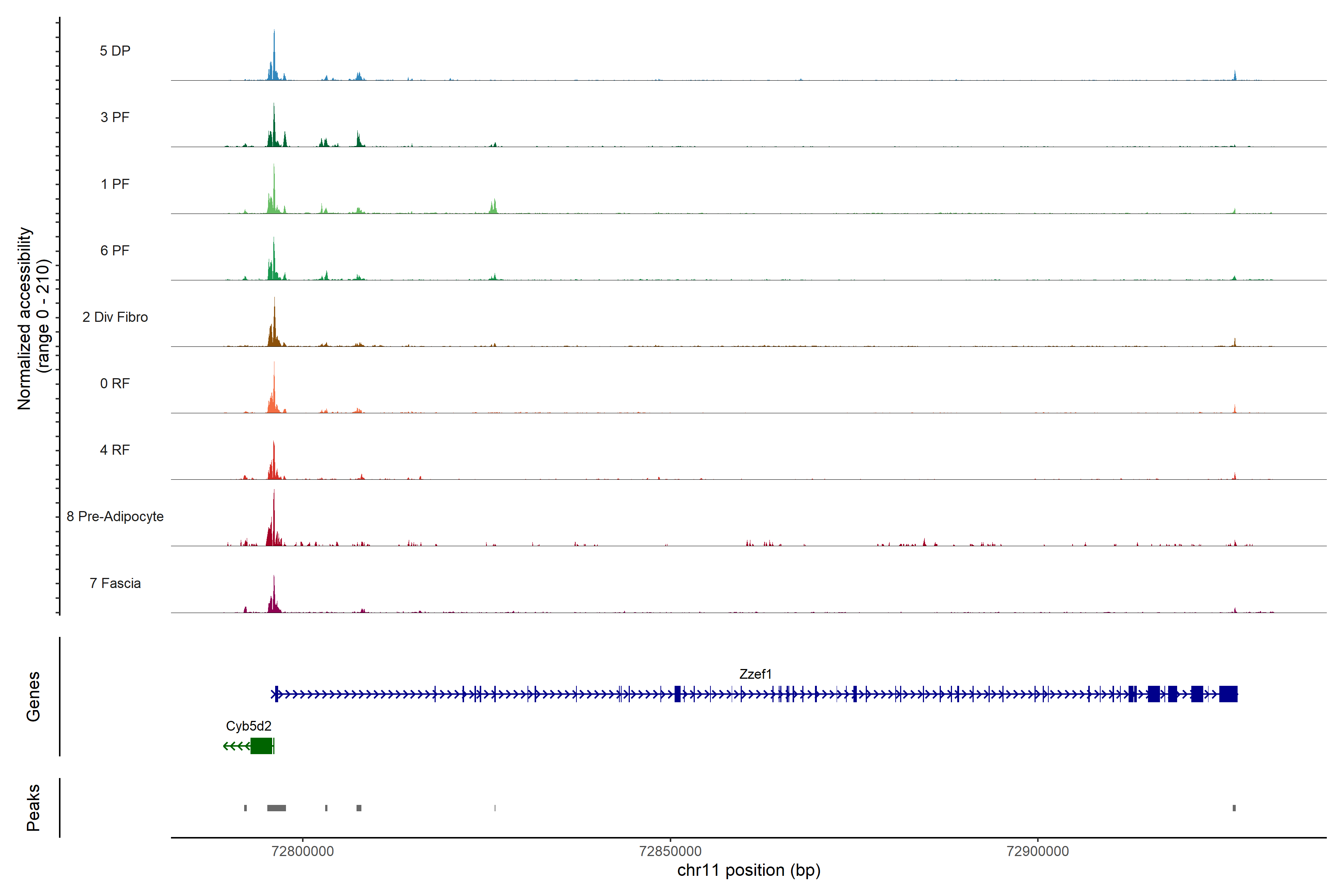This screenshot has height=896, width=1344.
Task: Click the 8 Pre-Adipocyte track label
Action: [115, 517]
